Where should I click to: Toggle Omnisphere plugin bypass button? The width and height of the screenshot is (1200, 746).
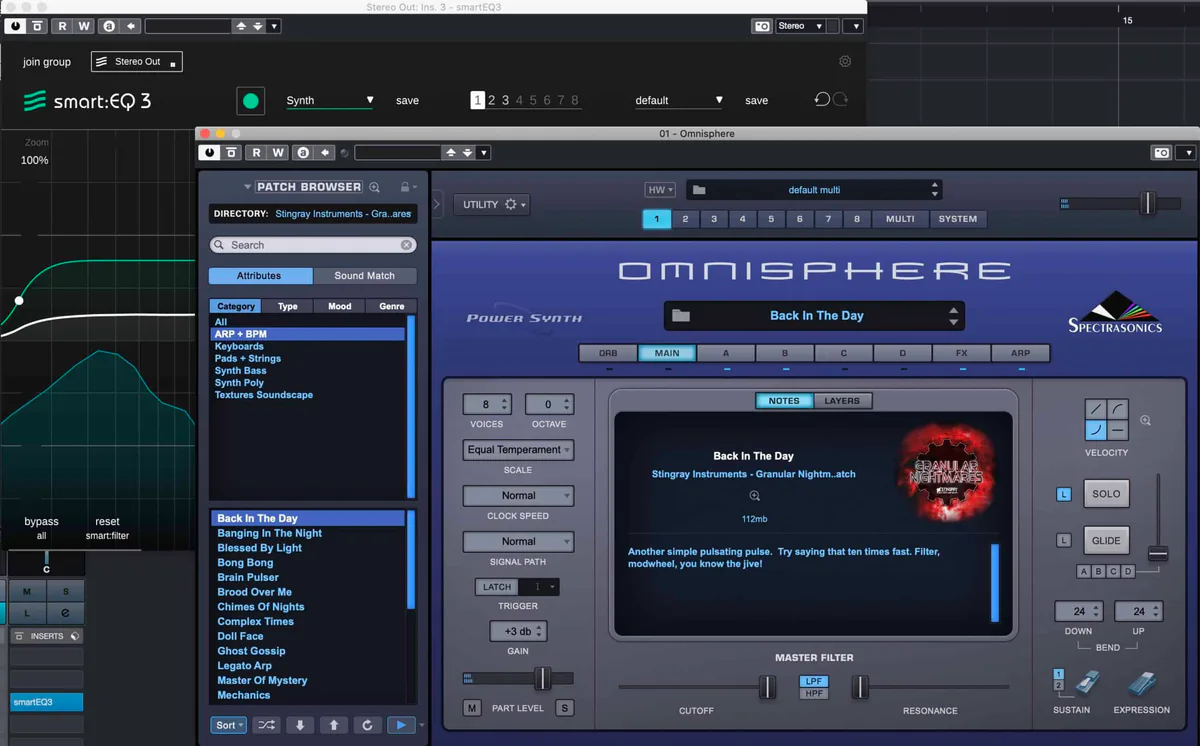(231, 153)
